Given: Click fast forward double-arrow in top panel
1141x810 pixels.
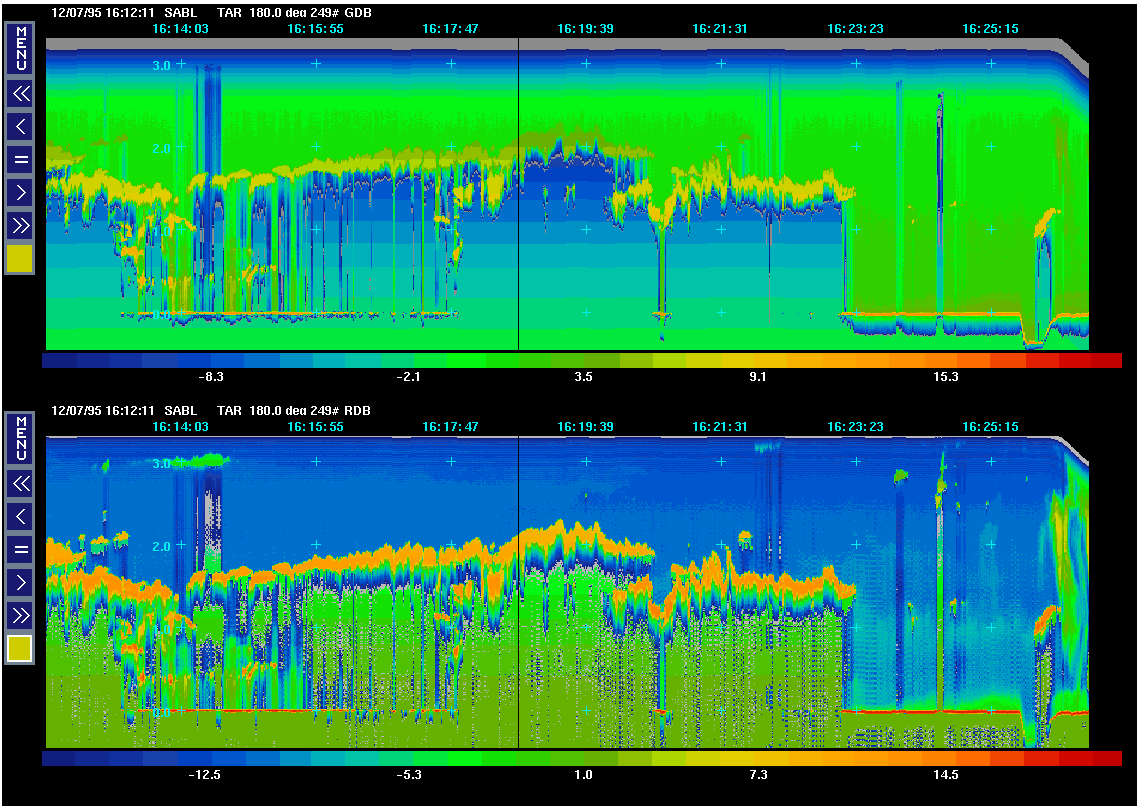Looking at the screenshot, I should (x=20, y=225).
